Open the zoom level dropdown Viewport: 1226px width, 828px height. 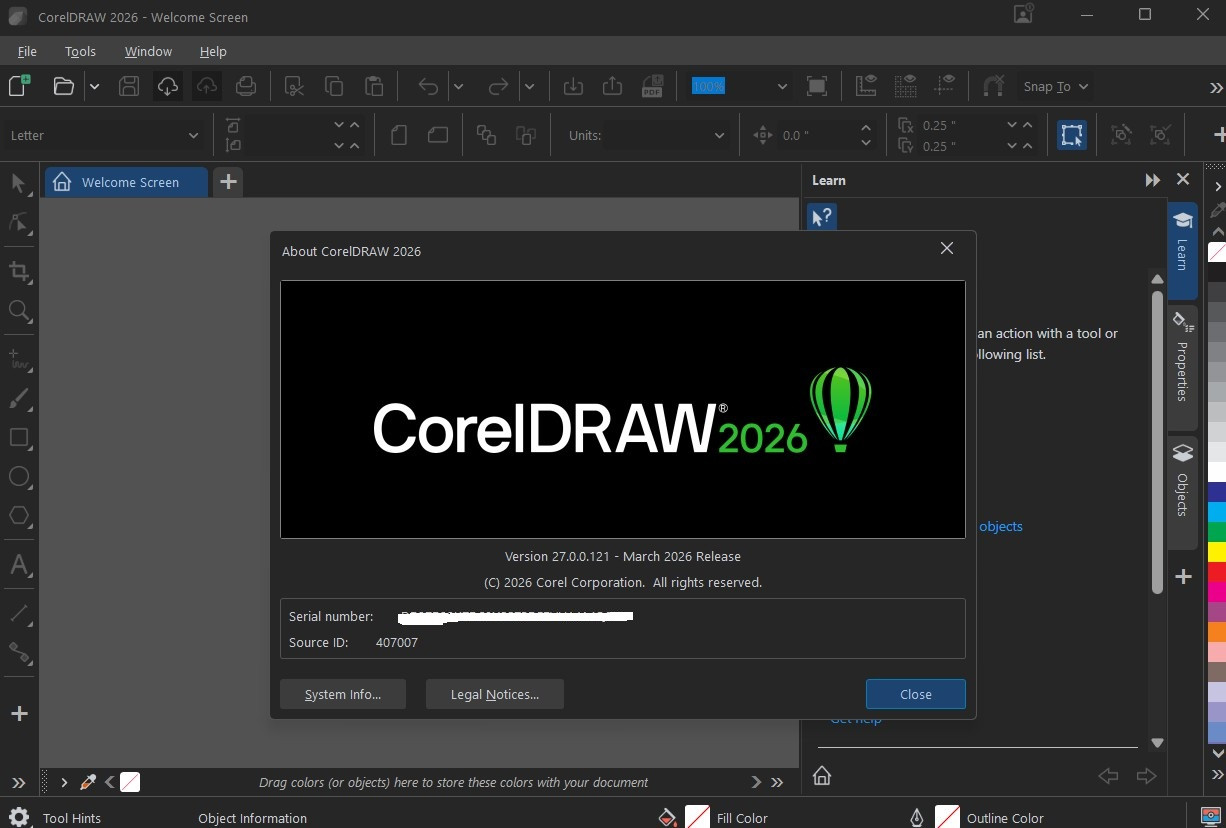[x=782, y=87]
